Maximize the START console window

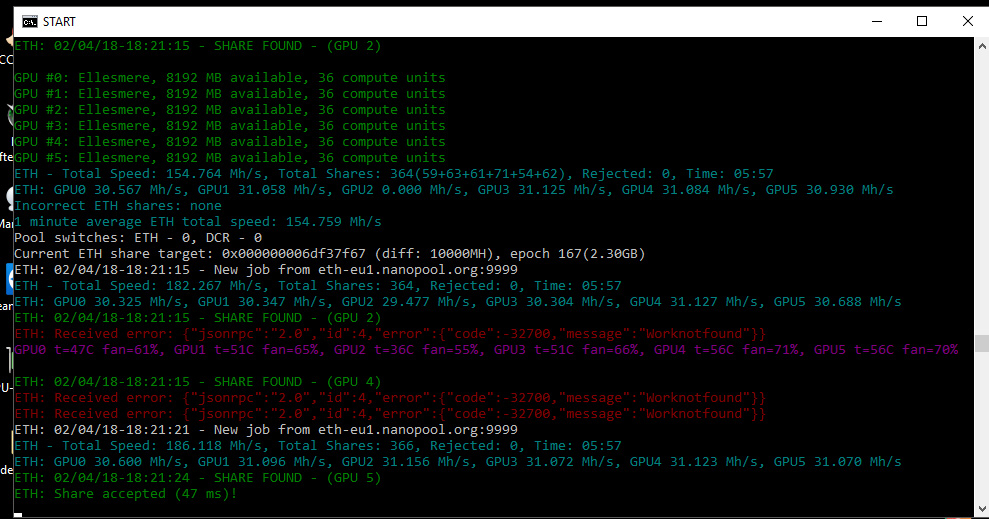click(922, 21)
